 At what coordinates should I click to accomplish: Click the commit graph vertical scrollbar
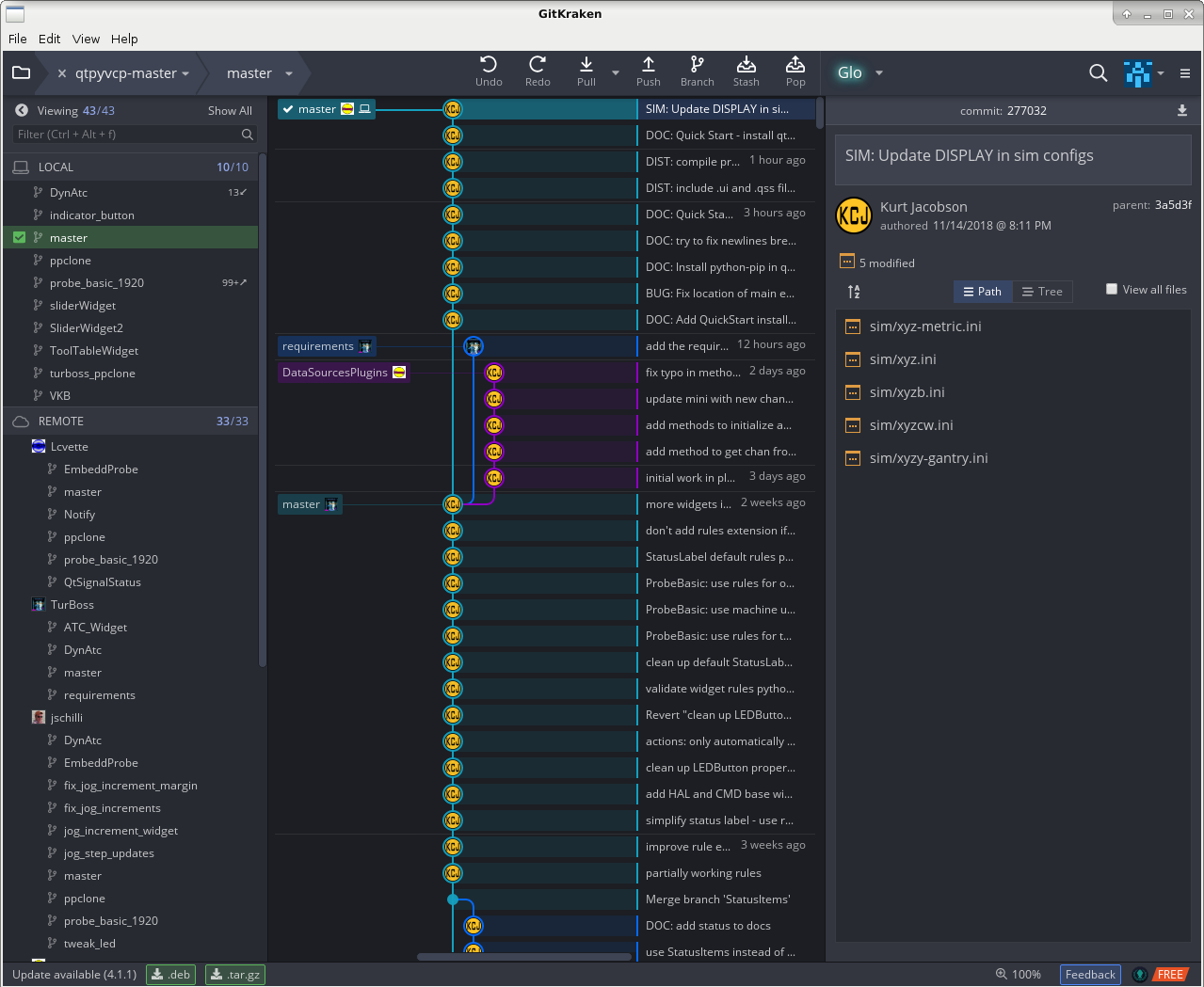click(820, 113)
